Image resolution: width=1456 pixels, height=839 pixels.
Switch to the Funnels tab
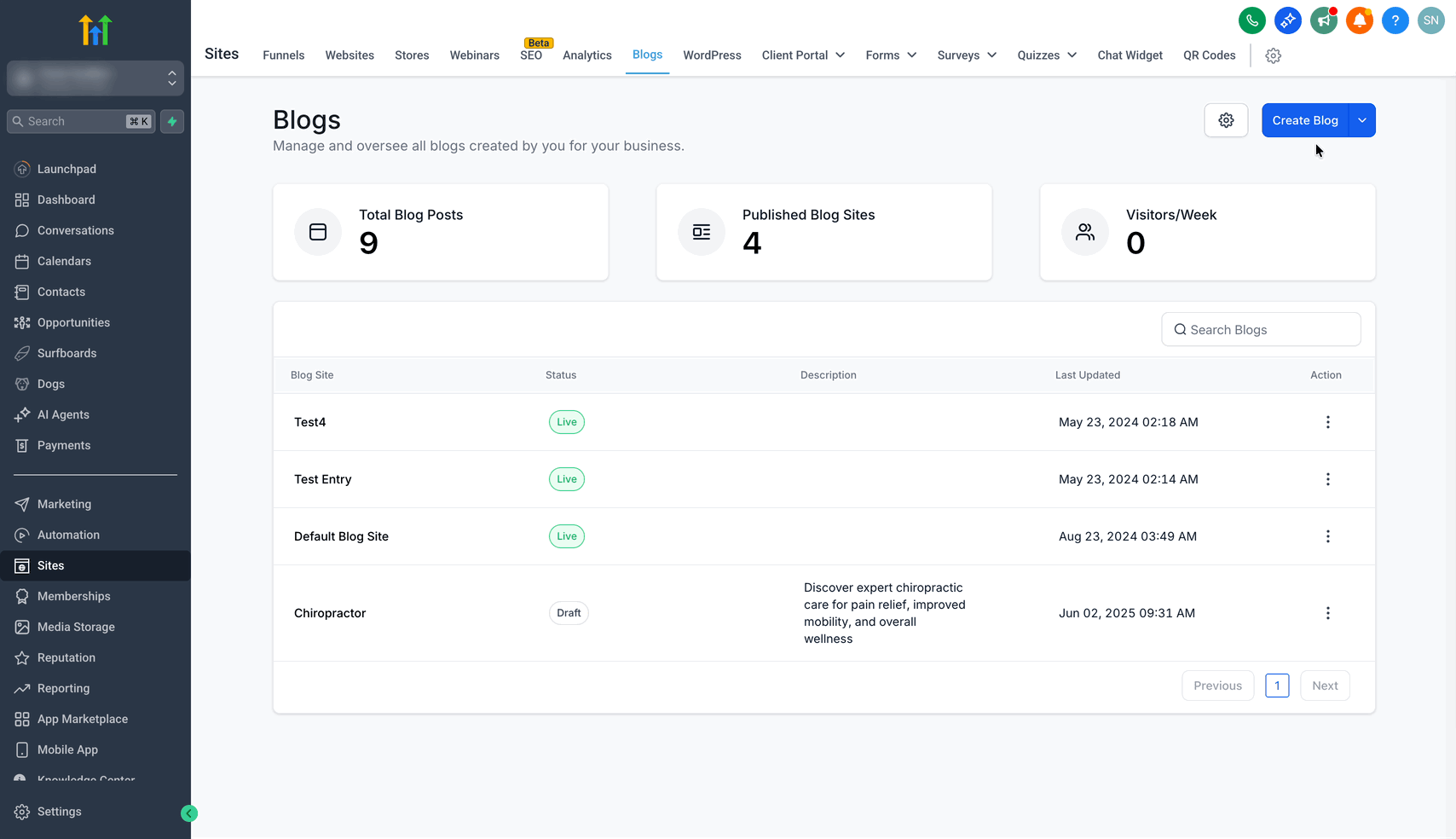pyautogui.click(x=283, y=55)
